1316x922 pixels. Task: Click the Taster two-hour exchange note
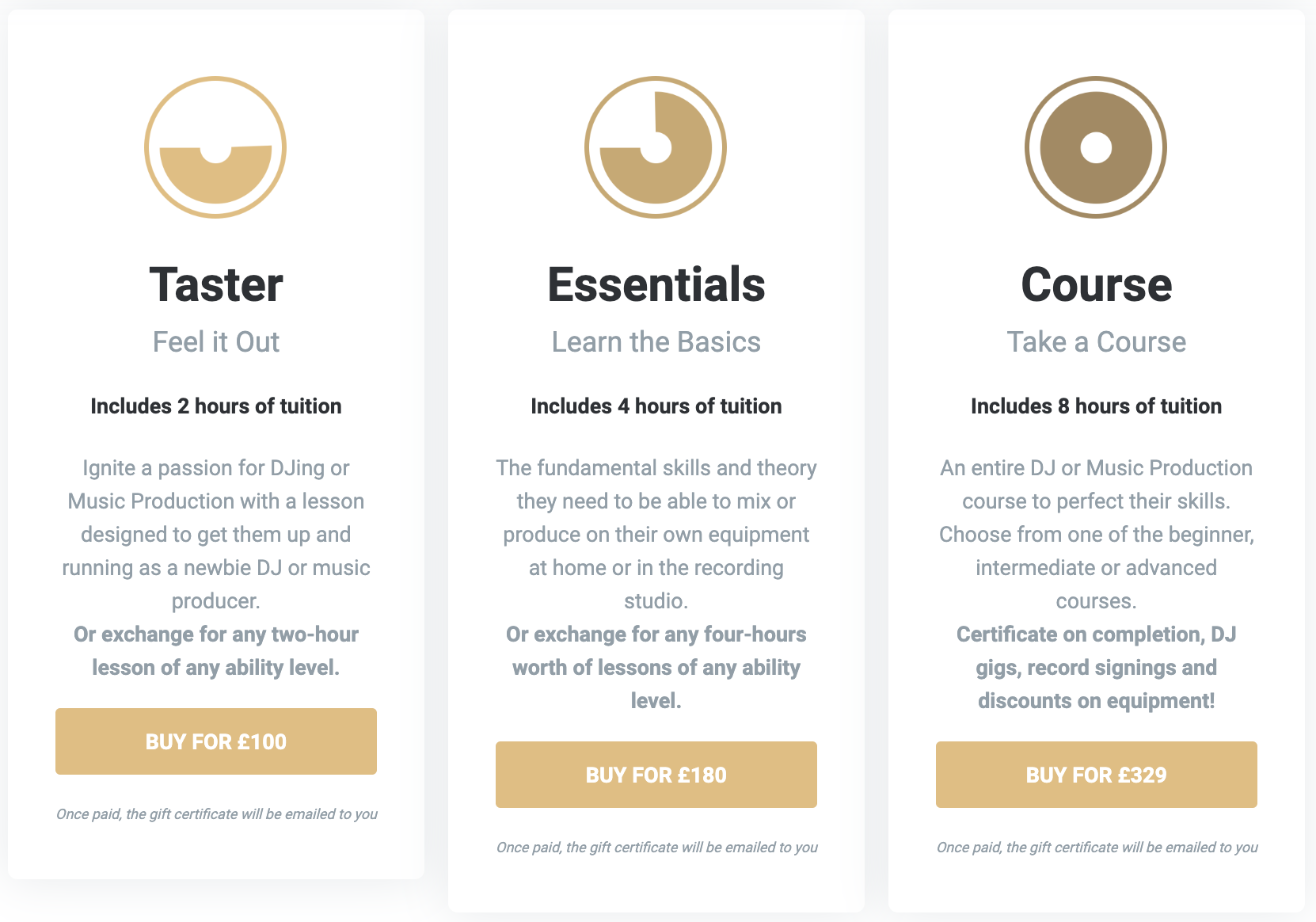coord(216,651)
